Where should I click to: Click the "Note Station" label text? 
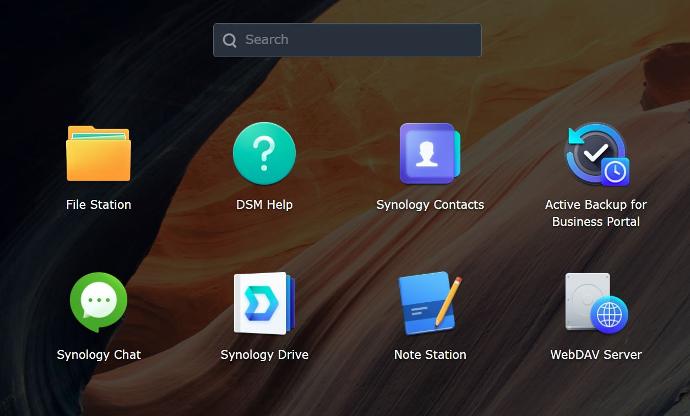[x=430, y=355]
